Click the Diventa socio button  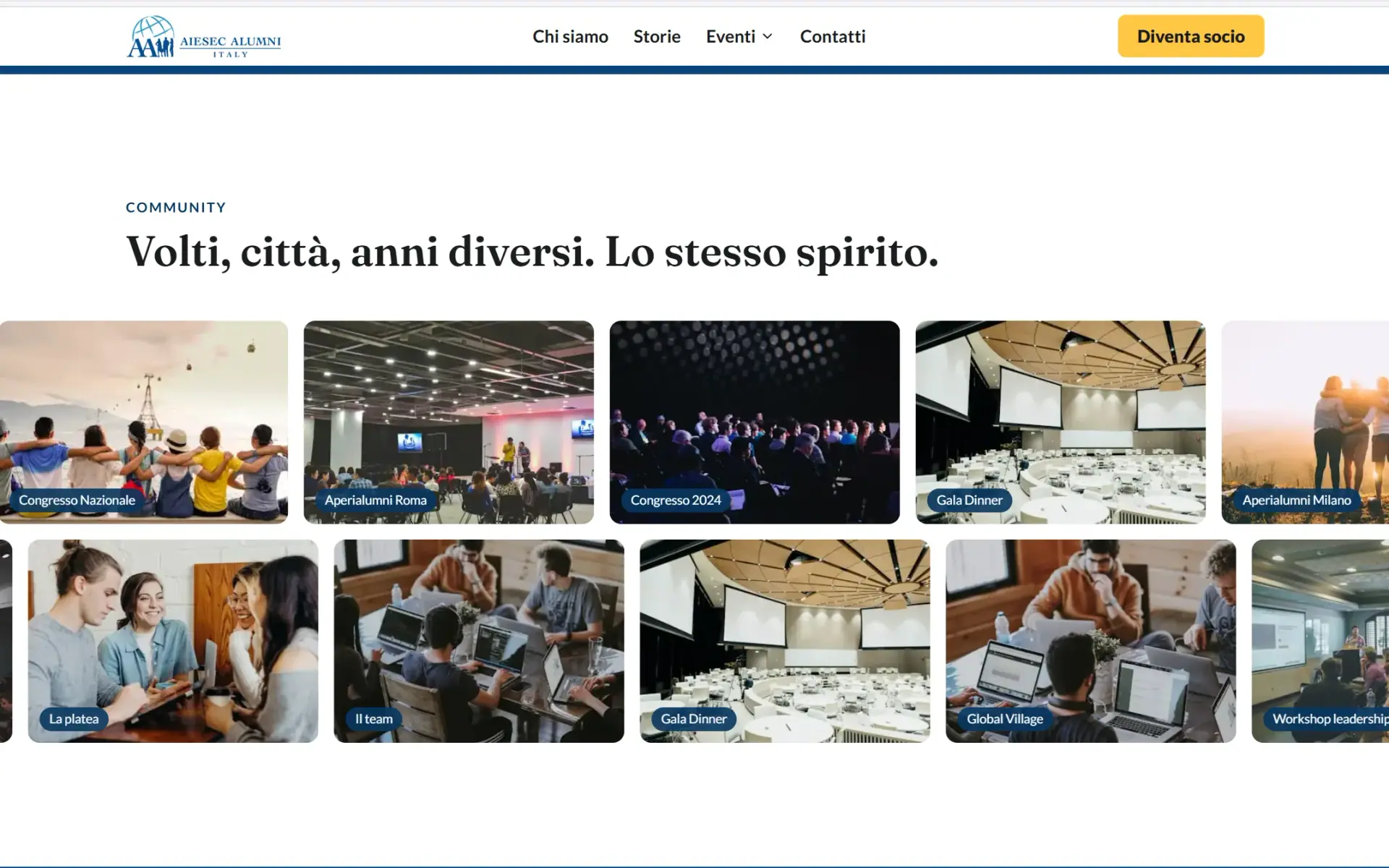[x=1191, y=36]
